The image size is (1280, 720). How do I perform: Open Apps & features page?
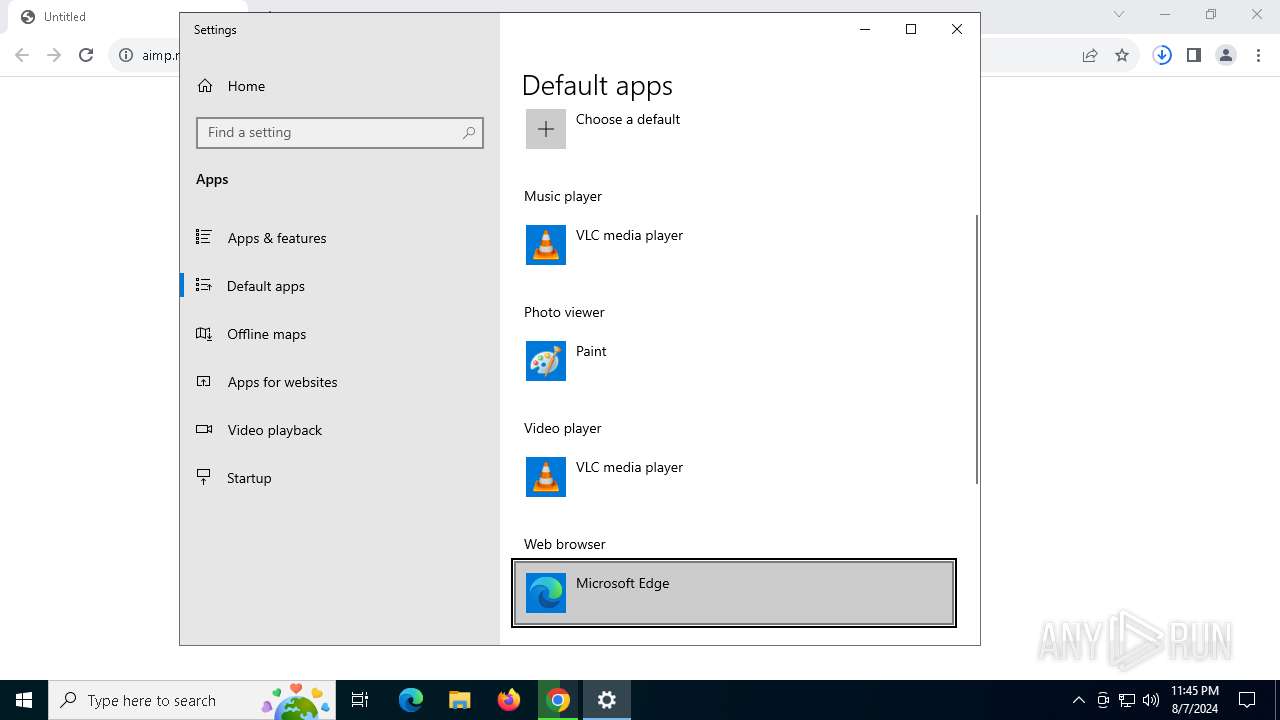339,238
